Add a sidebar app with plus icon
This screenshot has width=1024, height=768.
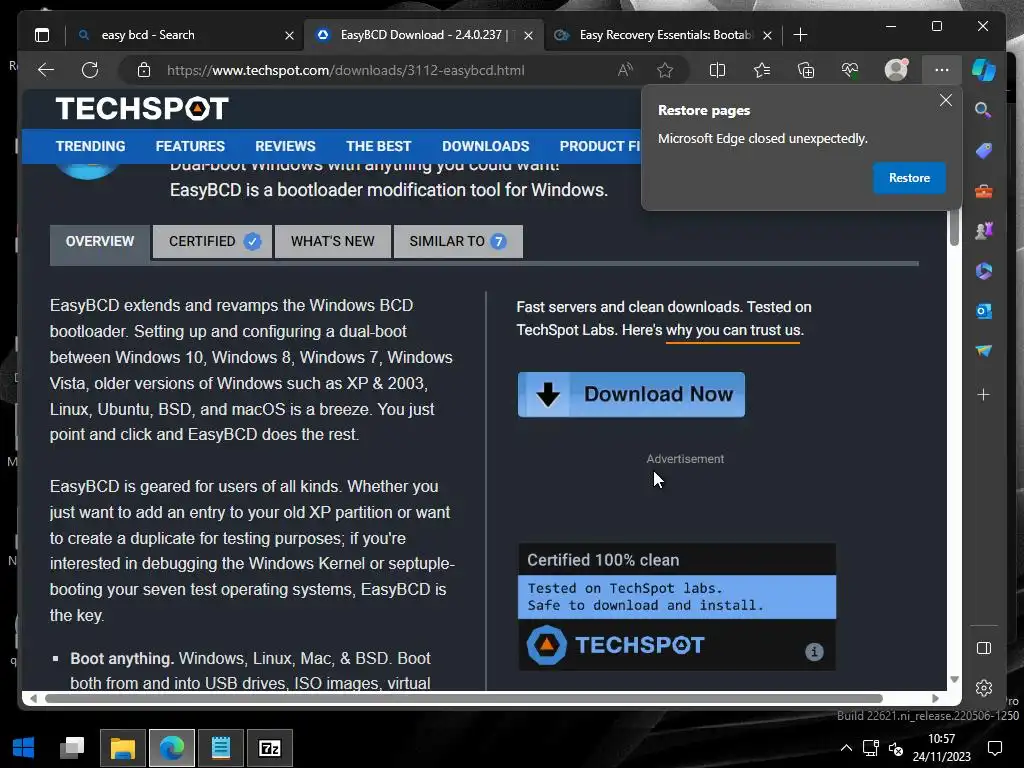(x=984, y=394)
